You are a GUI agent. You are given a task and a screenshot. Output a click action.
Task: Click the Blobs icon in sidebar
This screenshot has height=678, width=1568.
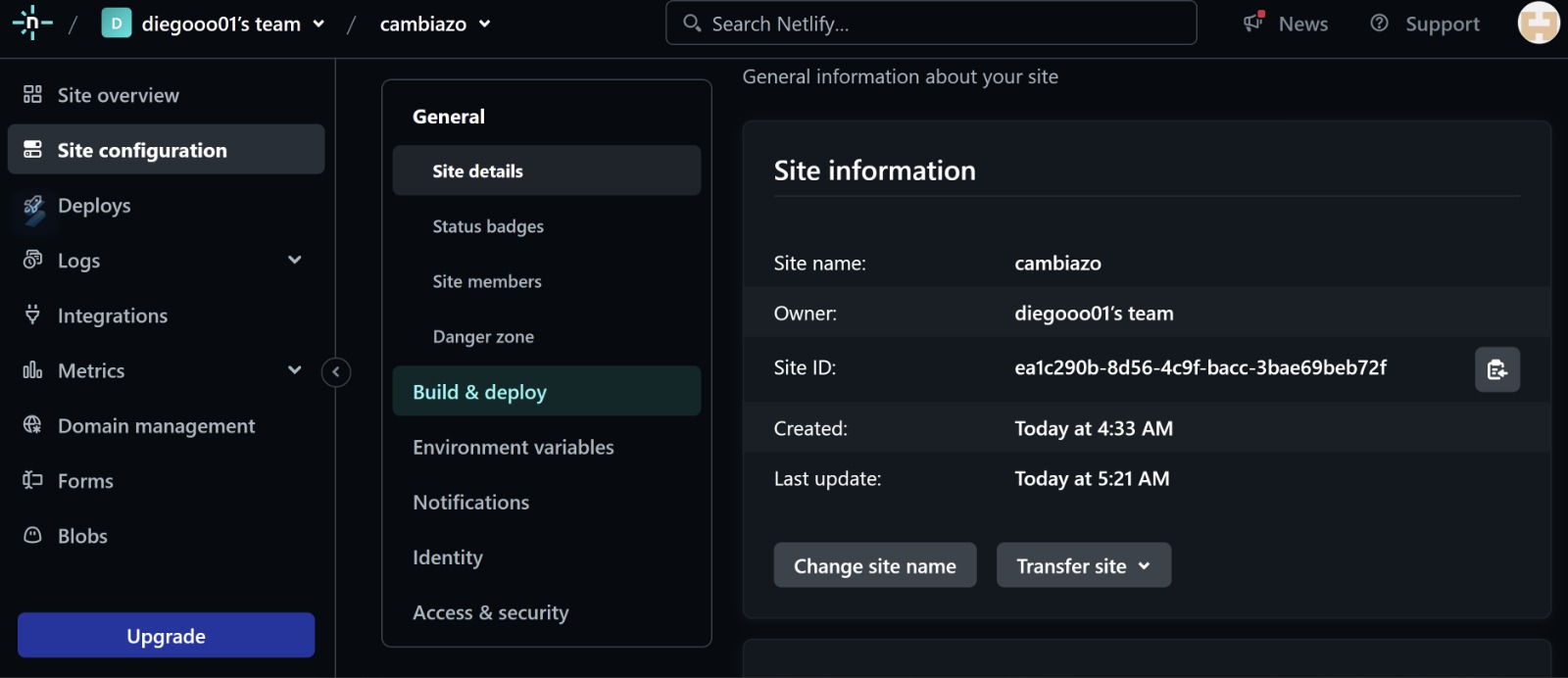tap(32, 535)
